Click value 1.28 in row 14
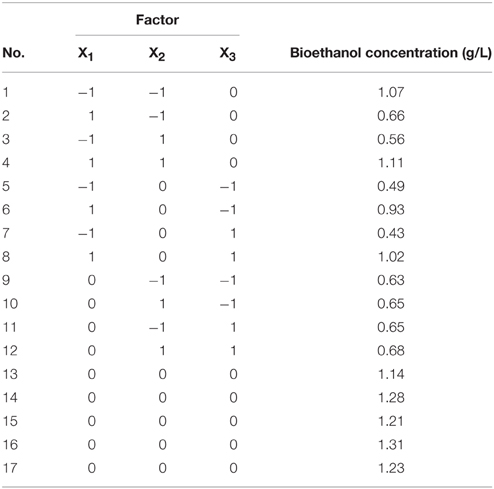The height and width of the screenshot is (489, 494). coord(391,398)
